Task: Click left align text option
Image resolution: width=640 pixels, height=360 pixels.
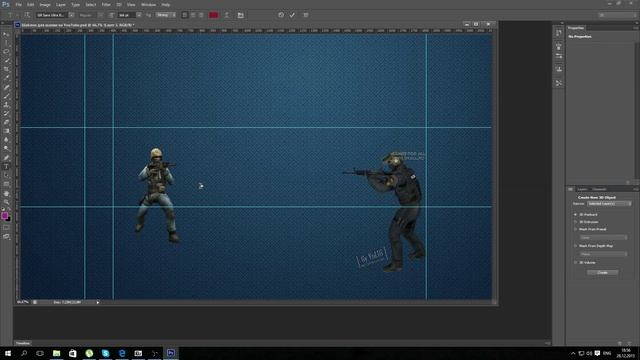Action: click(x=184, y=15)
